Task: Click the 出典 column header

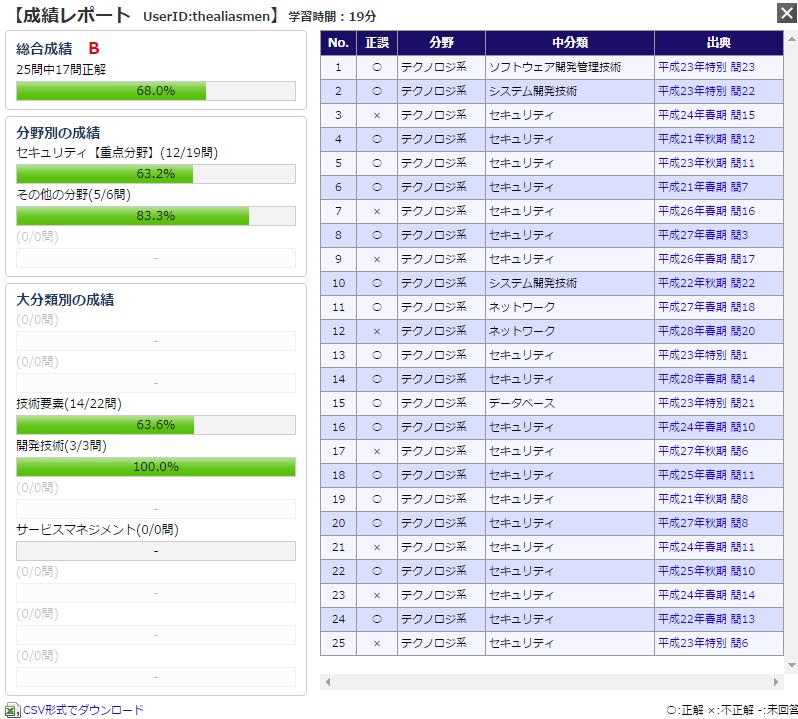Action: [x=719, y=43]
